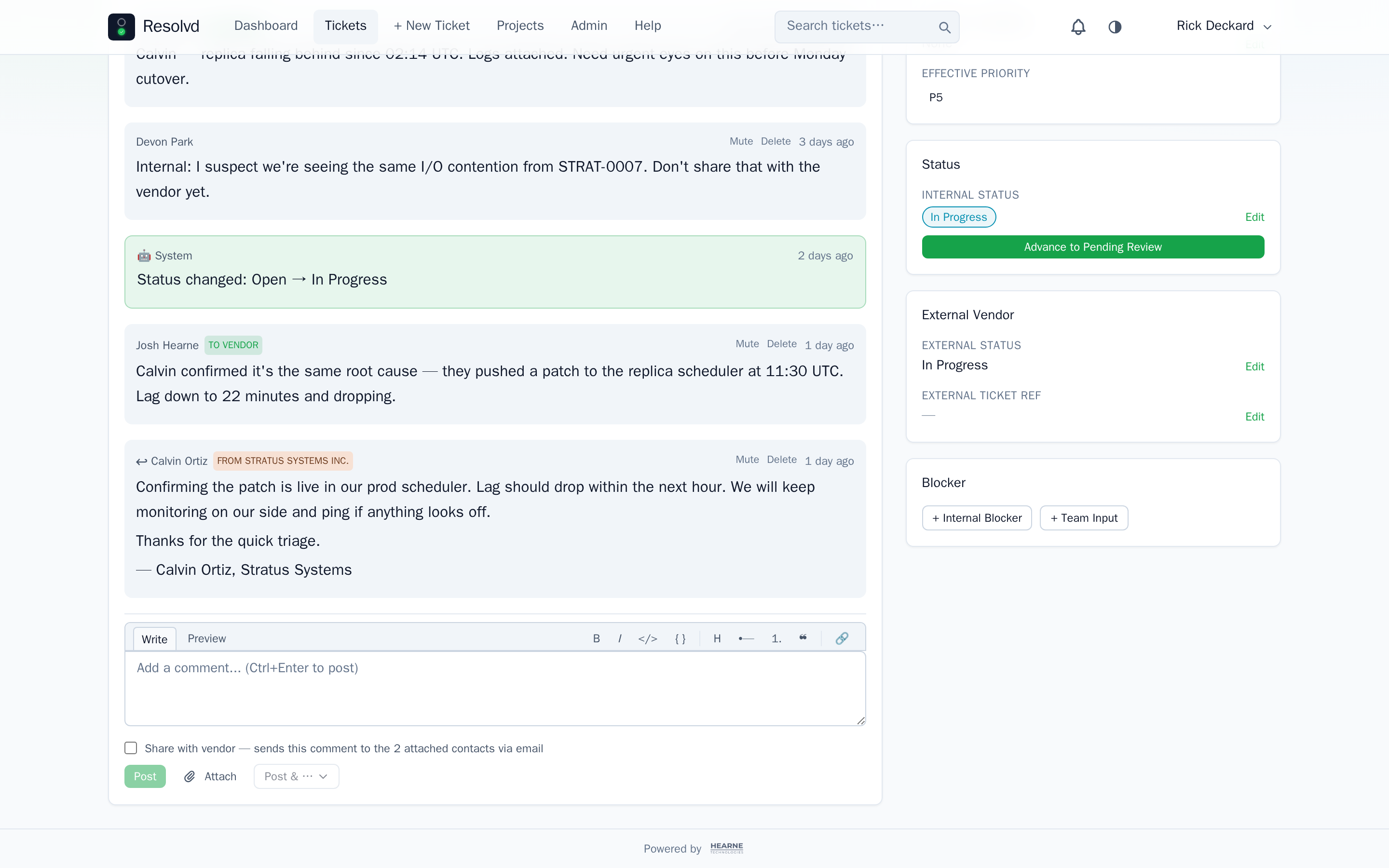Screen dimensions: 1389x868
Task: Click the '2 days ago' timestamp
Action: click(x=825, y=256)
